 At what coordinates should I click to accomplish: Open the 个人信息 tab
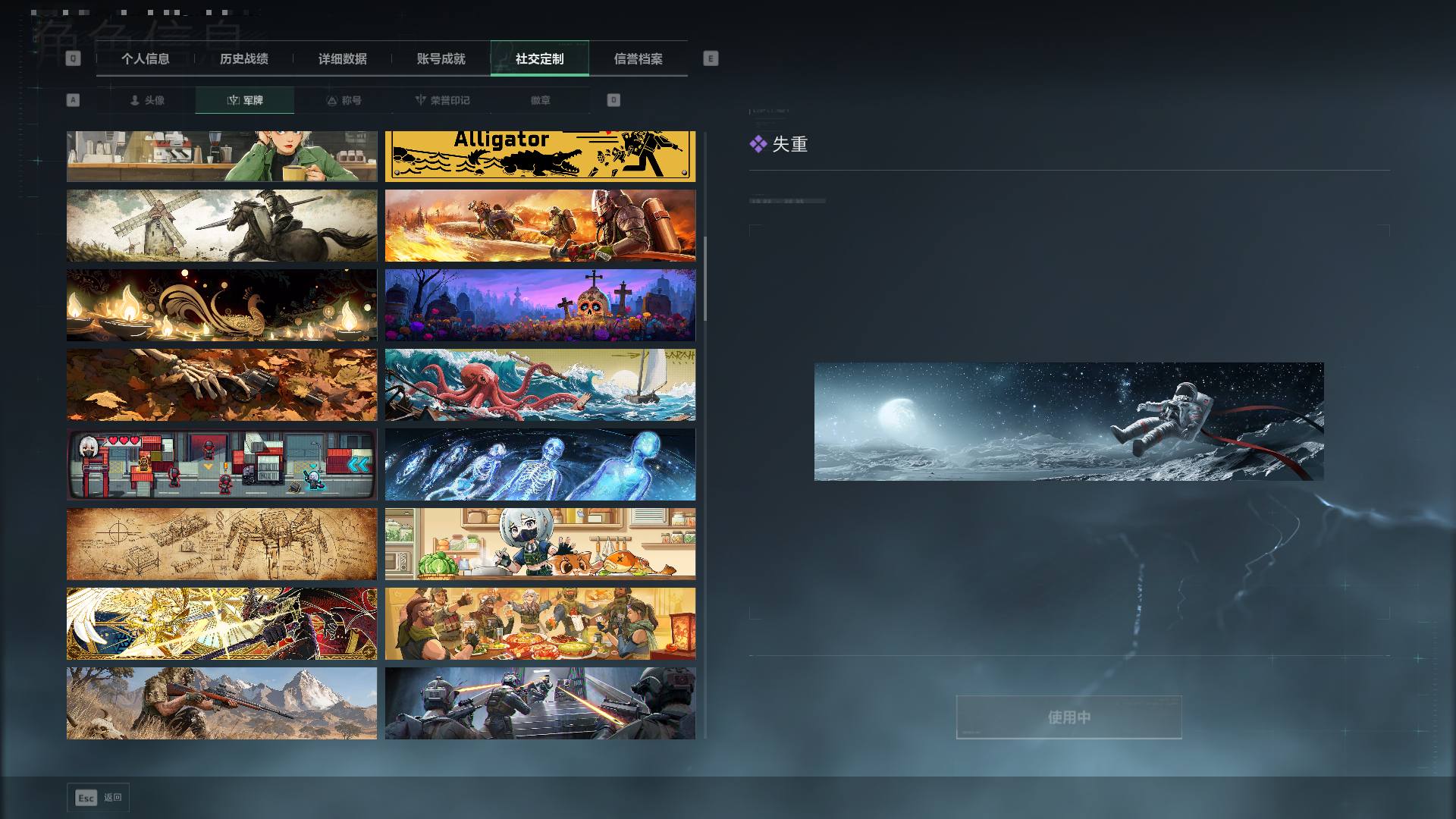point(145,58)
